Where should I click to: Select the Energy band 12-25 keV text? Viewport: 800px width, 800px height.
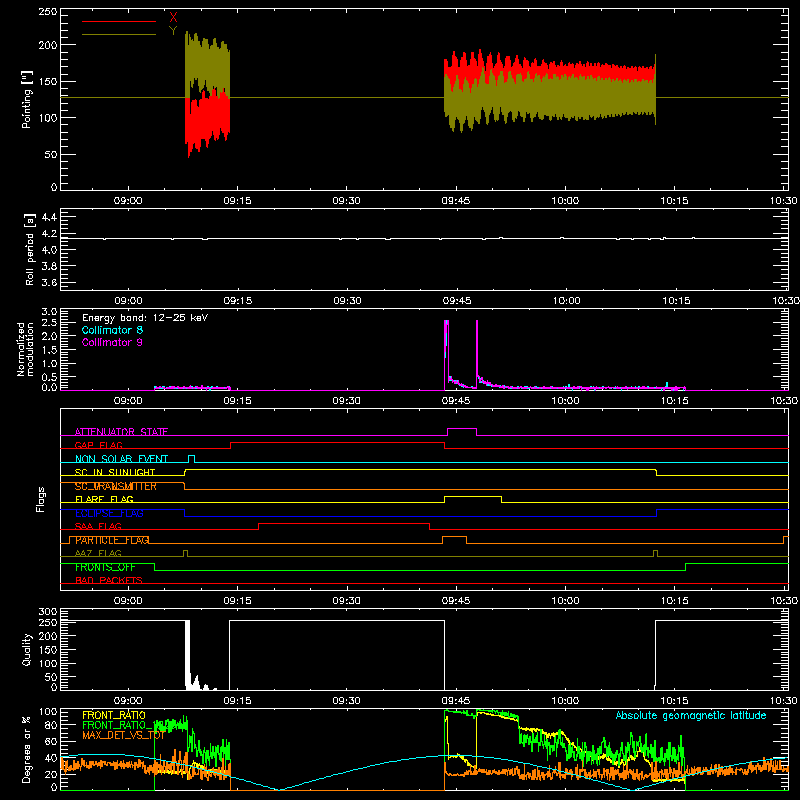[x=145, y=318]
